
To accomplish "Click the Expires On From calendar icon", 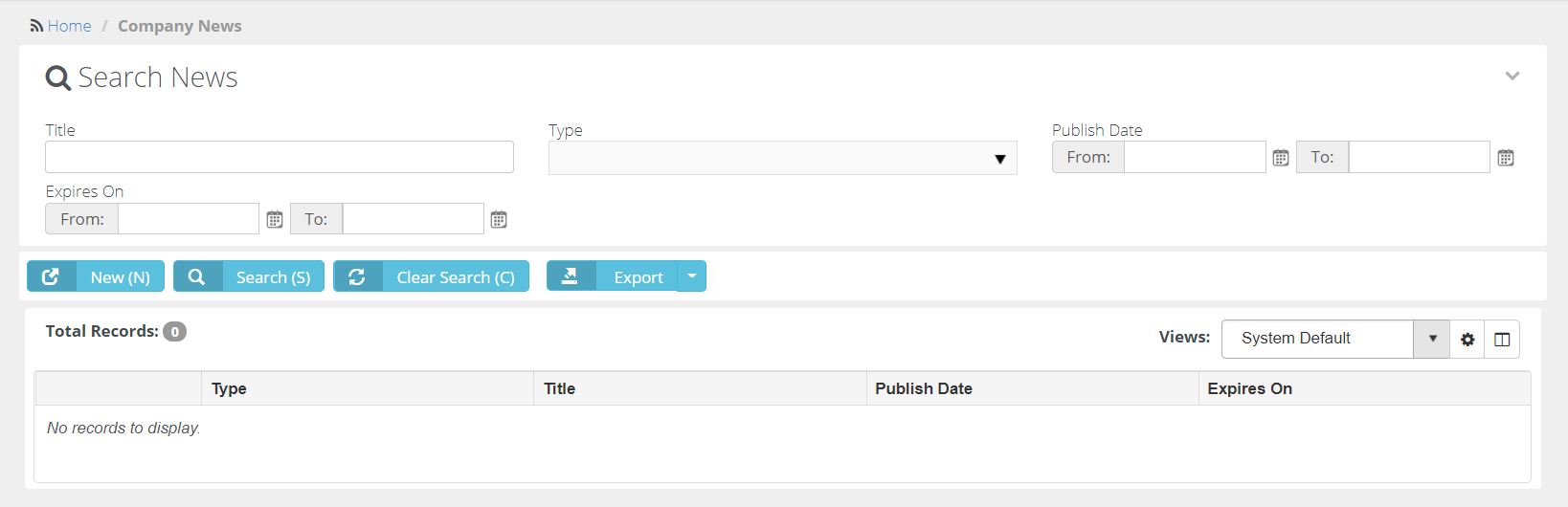I will (275, 220).
